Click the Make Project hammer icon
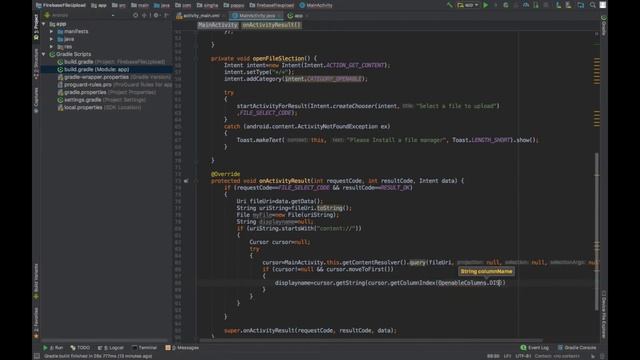The height and width of the screenshot is (360, 640). (450, 5)
